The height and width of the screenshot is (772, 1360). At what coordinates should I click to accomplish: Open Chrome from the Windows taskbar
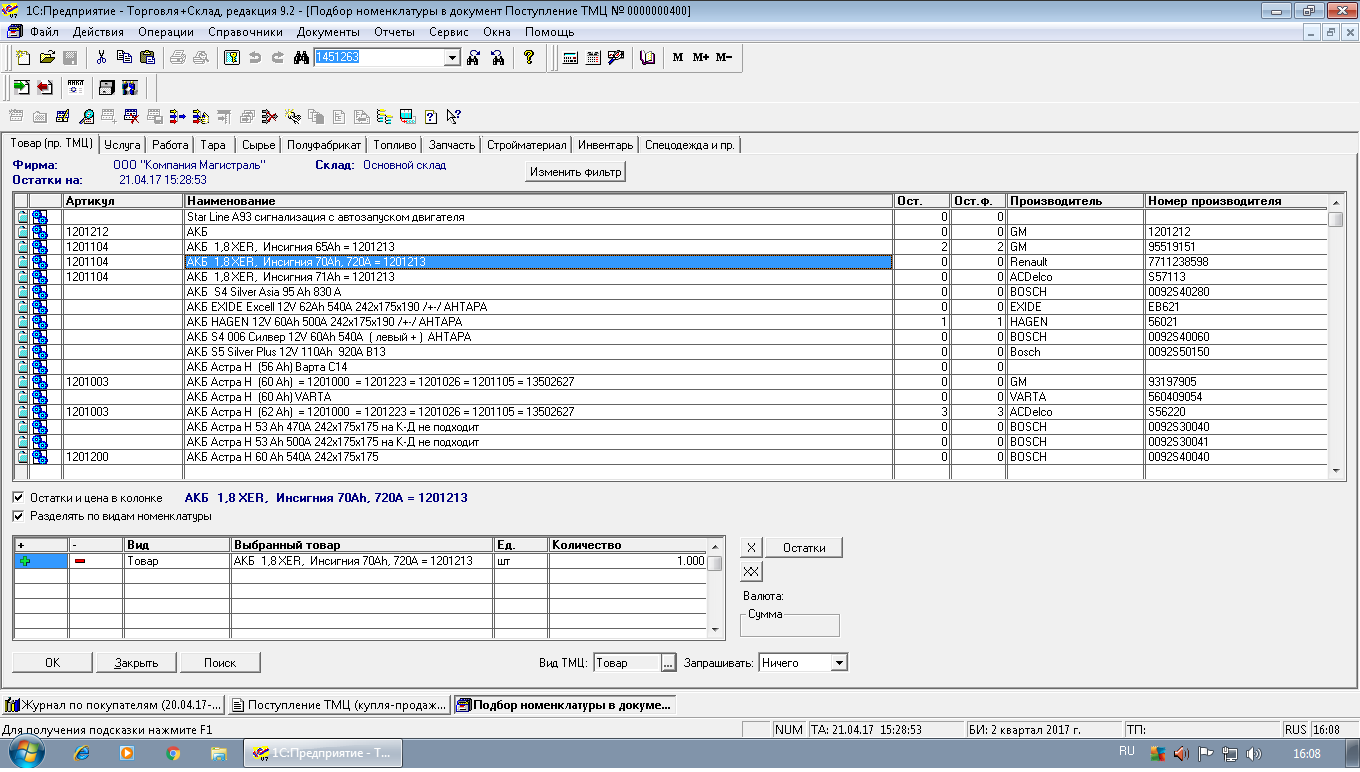point(173,753)
